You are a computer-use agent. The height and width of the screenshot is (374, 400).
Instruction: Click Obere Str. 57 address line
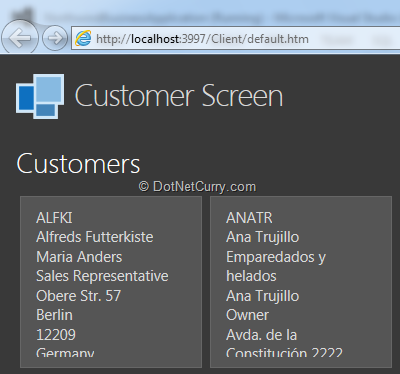pyautogui.click(x=78, y=296)
